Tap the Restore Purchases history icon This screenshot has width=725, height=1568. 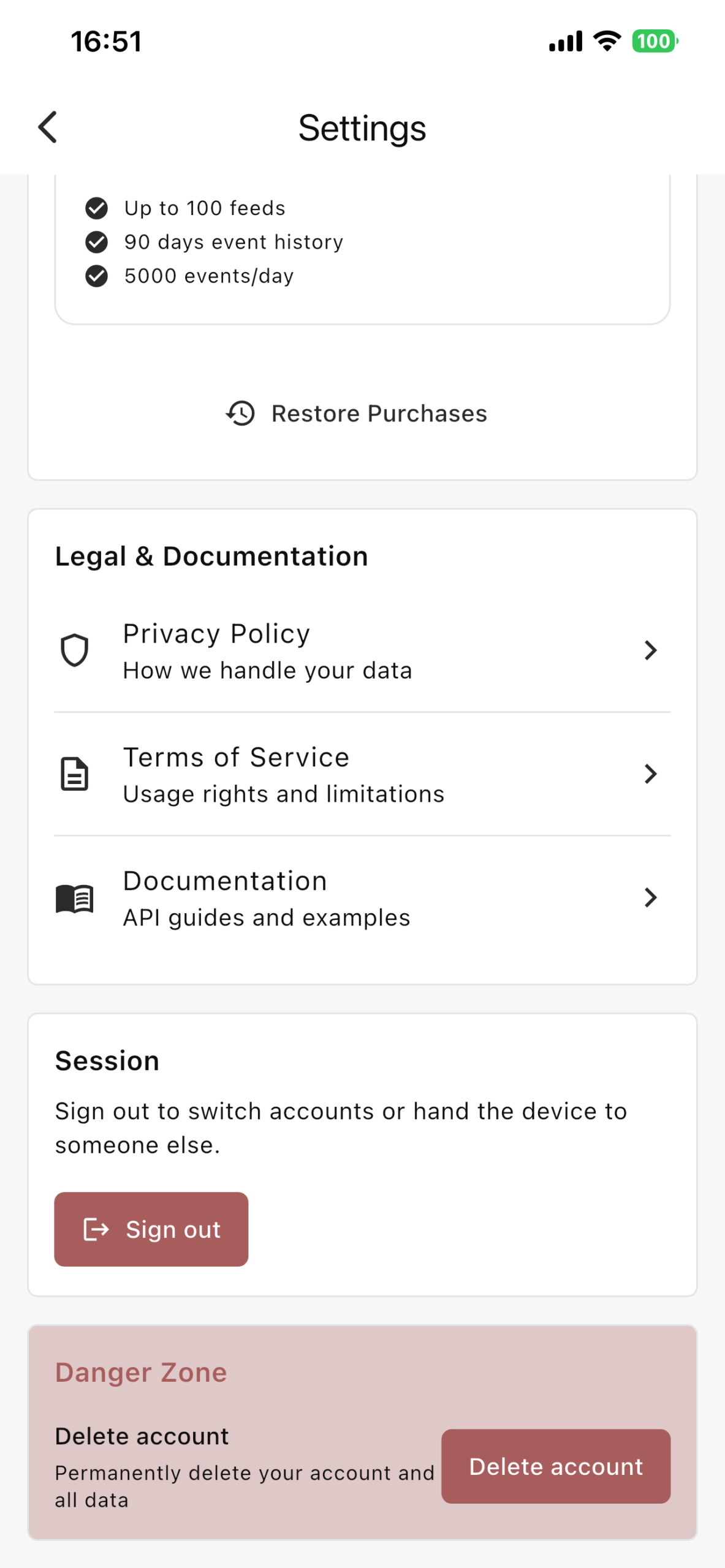240,413
